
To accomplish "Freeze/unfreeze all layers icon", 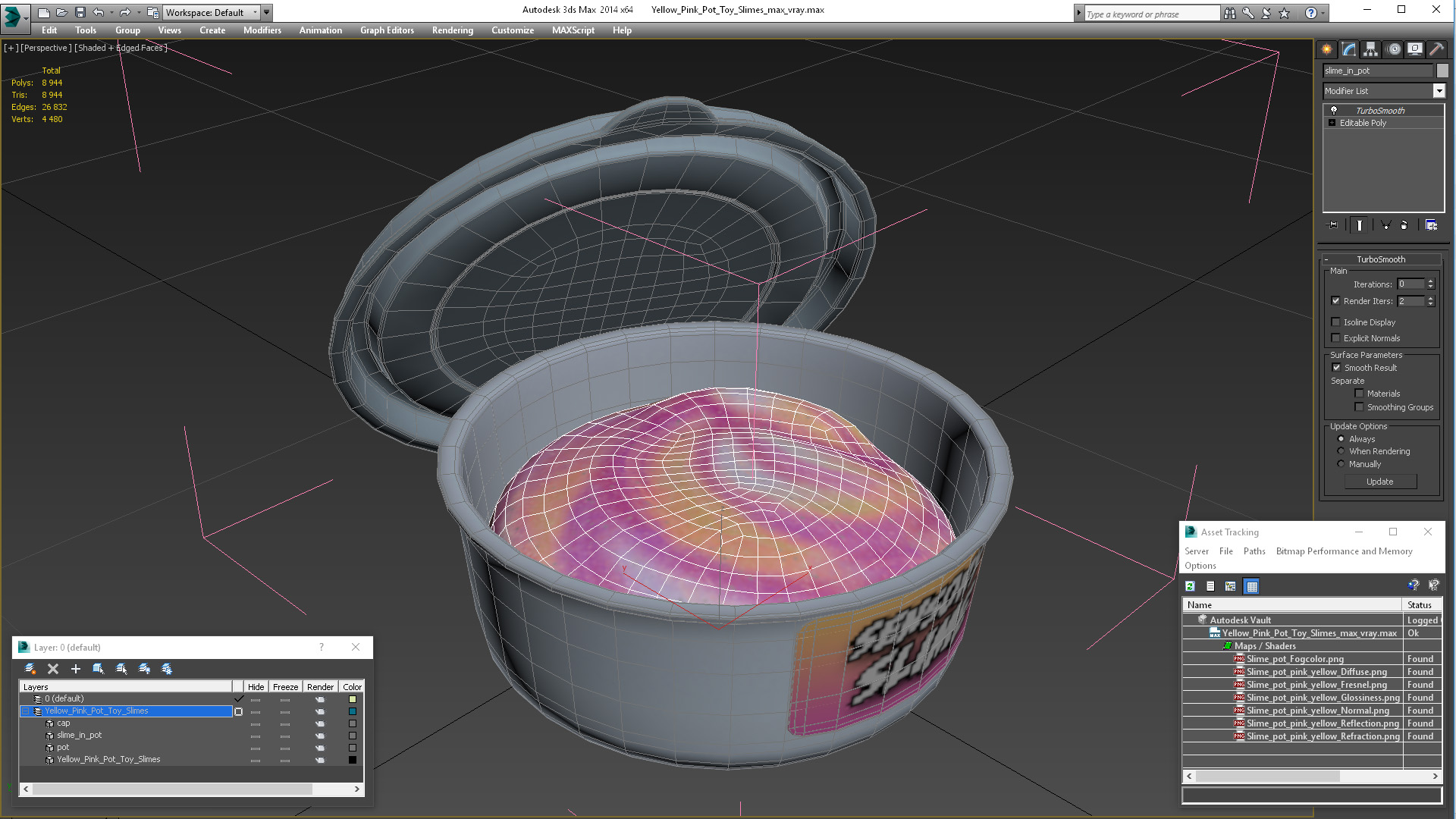I will point(167,669).
